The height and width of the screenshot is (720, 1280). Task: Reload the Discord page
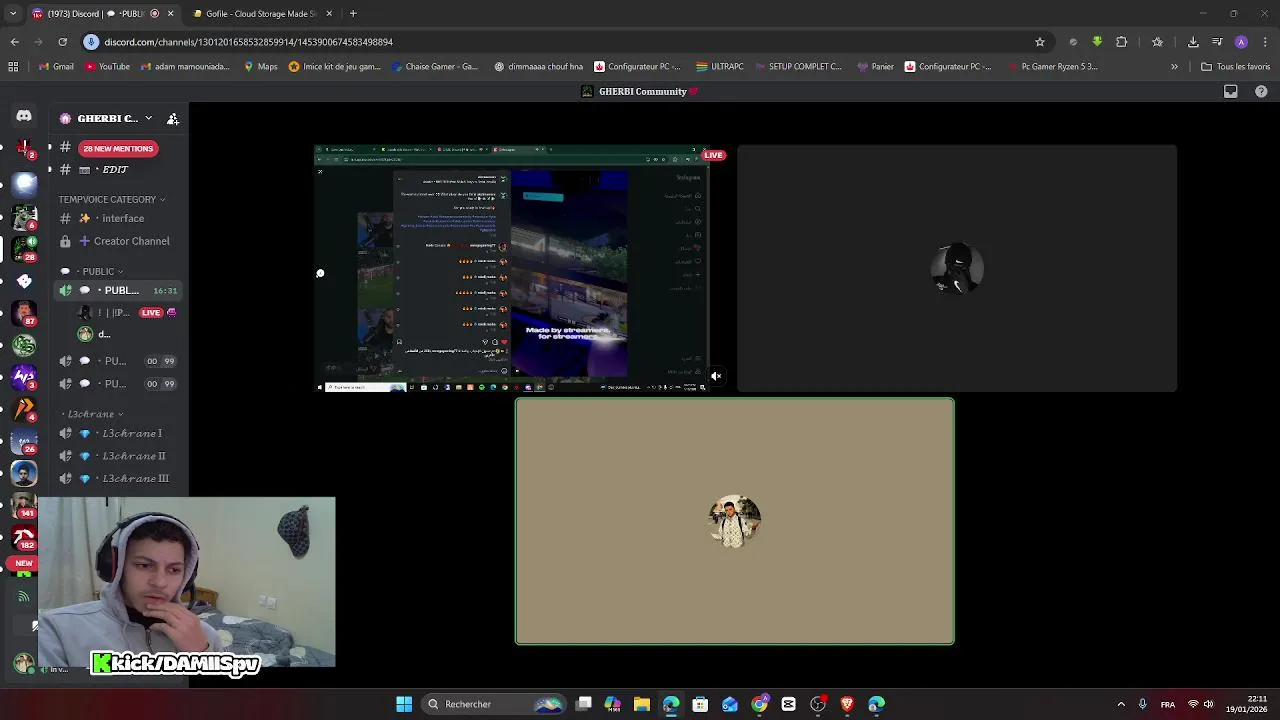[62, 42]
